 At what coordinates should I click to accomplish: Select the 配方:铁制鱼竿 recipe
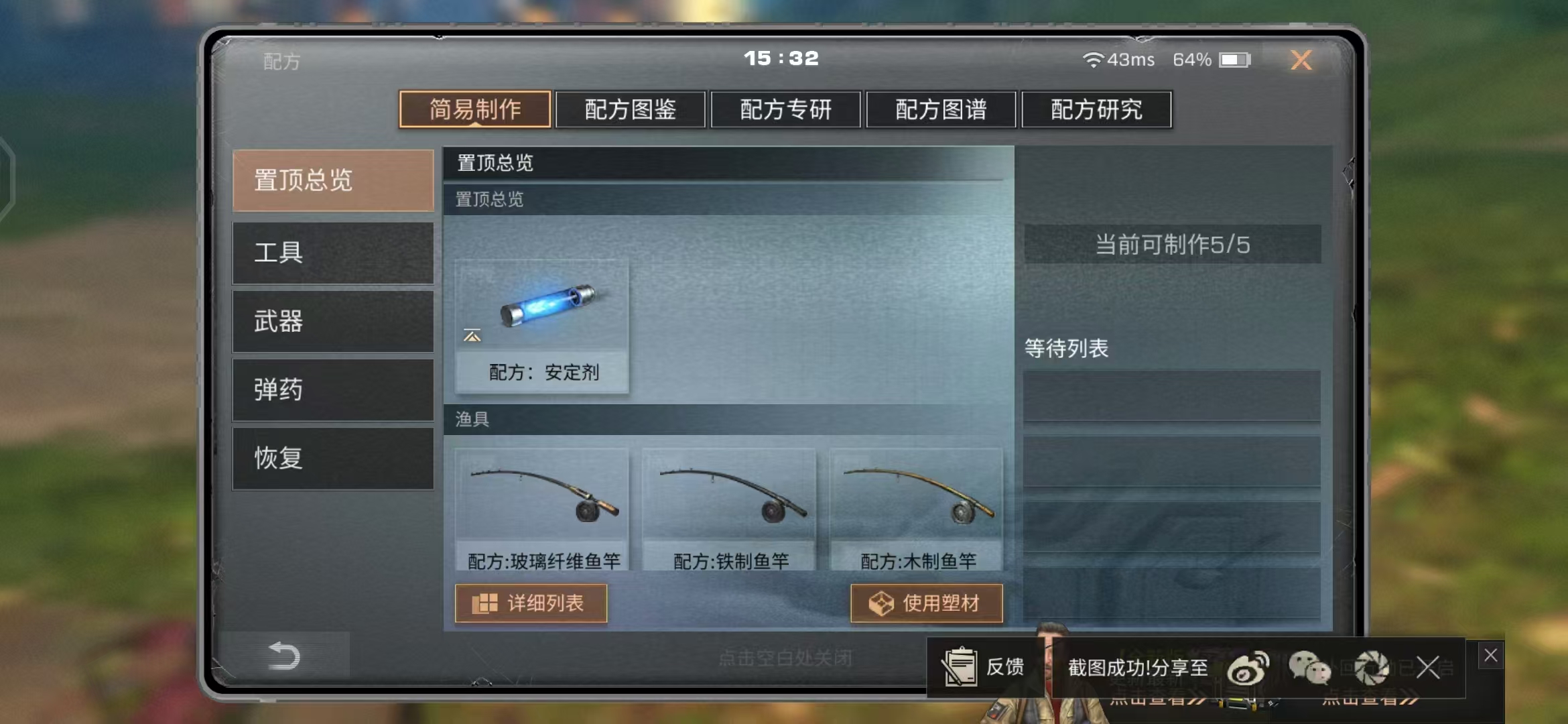[x=730, y=510]
